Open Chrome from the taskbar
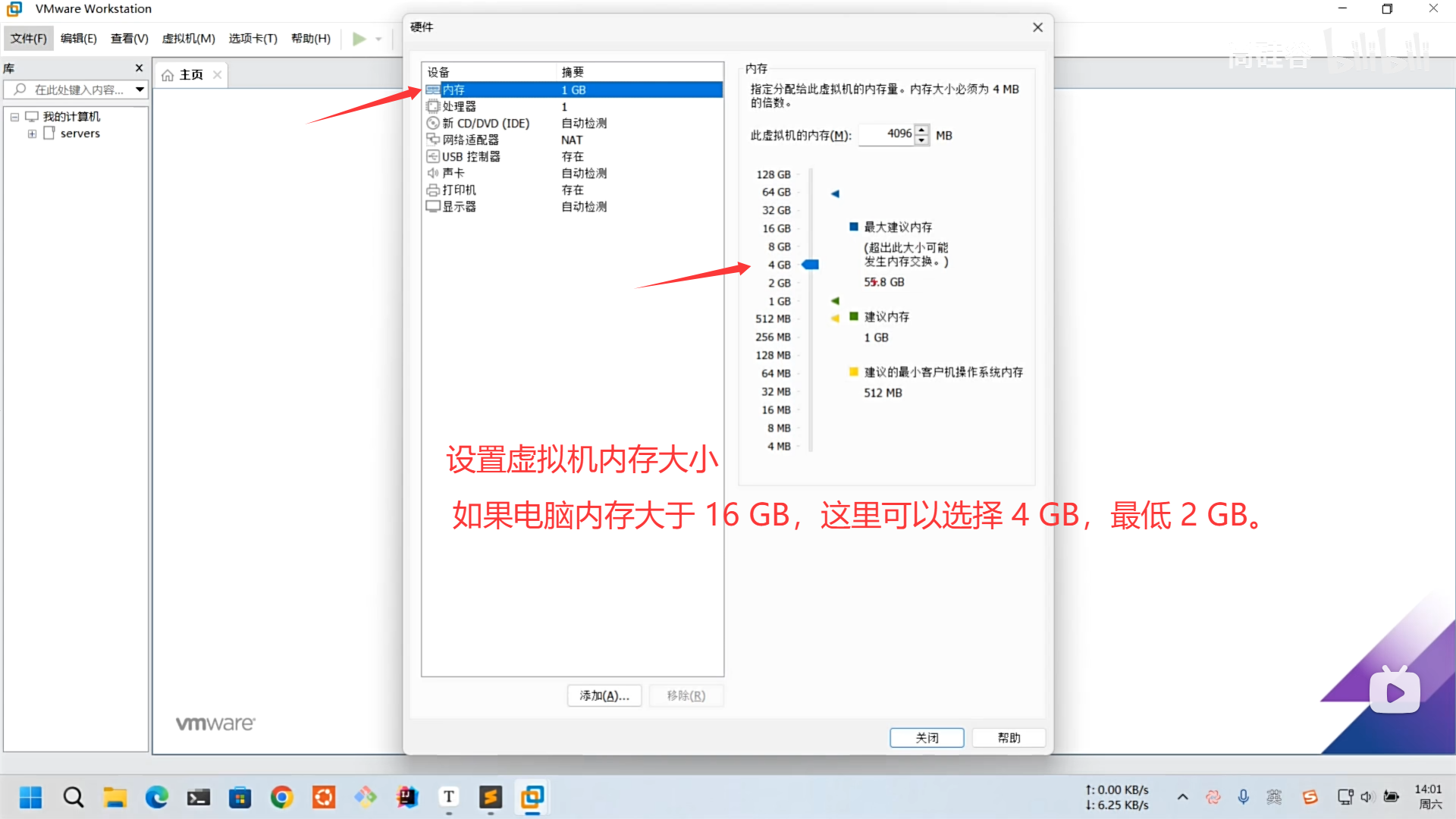The width and height of the screenshot is (1456, 819). click(x=282, y=797)
